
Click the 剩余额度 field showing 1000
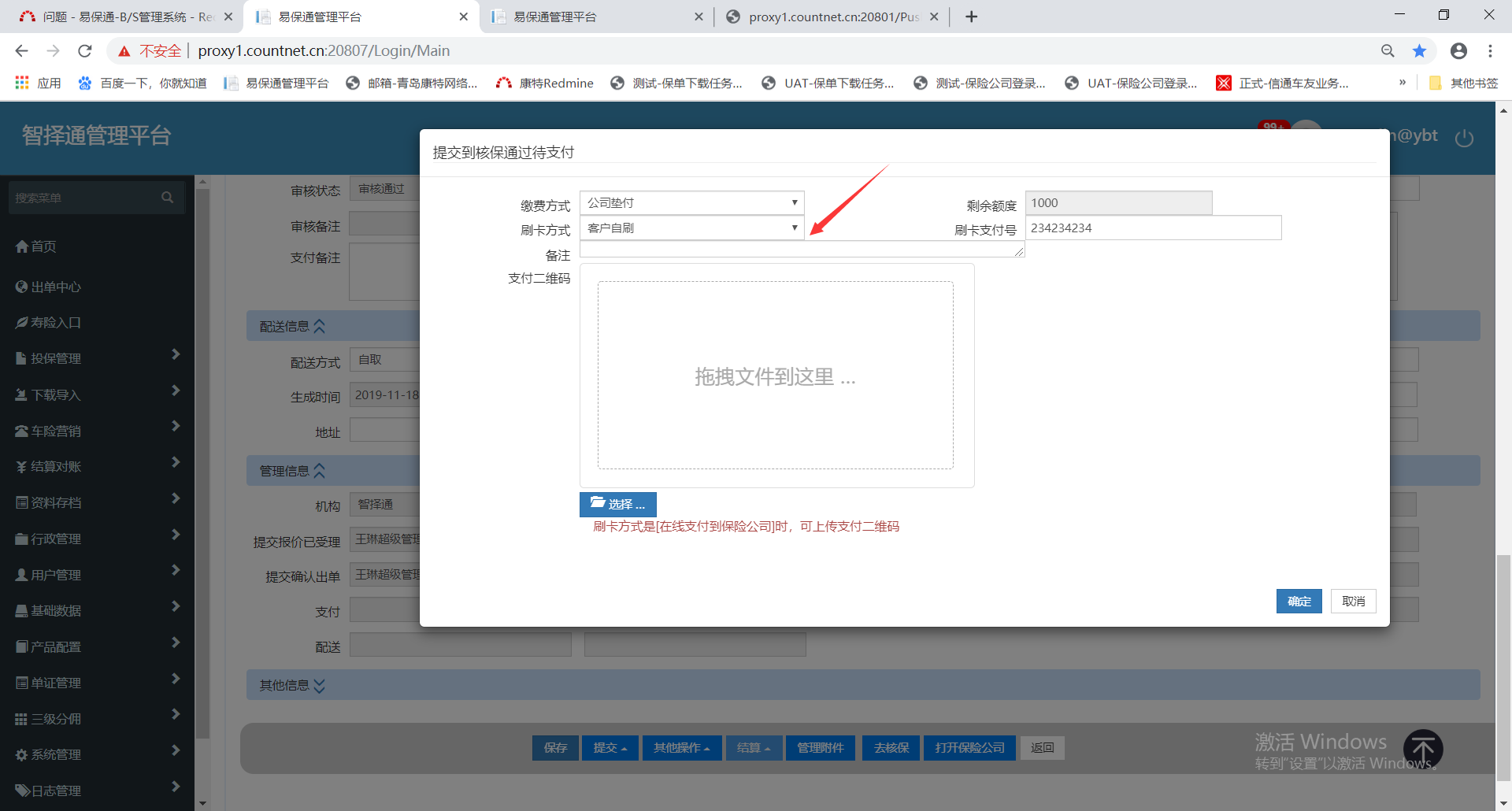click(x=1118, y=202)
